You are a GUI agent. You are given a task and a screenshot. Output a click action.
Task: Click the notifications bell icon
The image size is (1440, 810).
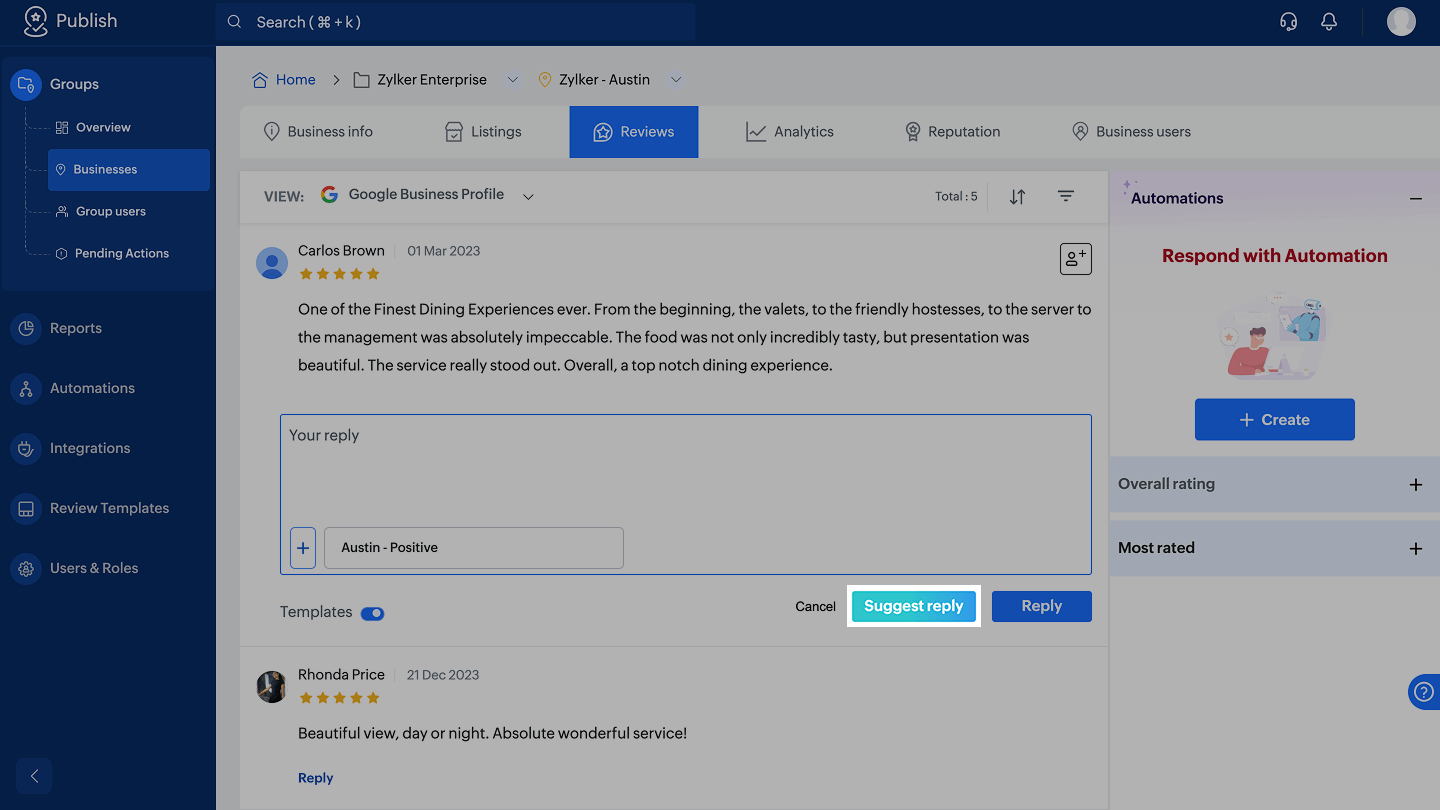point(1329,22)
